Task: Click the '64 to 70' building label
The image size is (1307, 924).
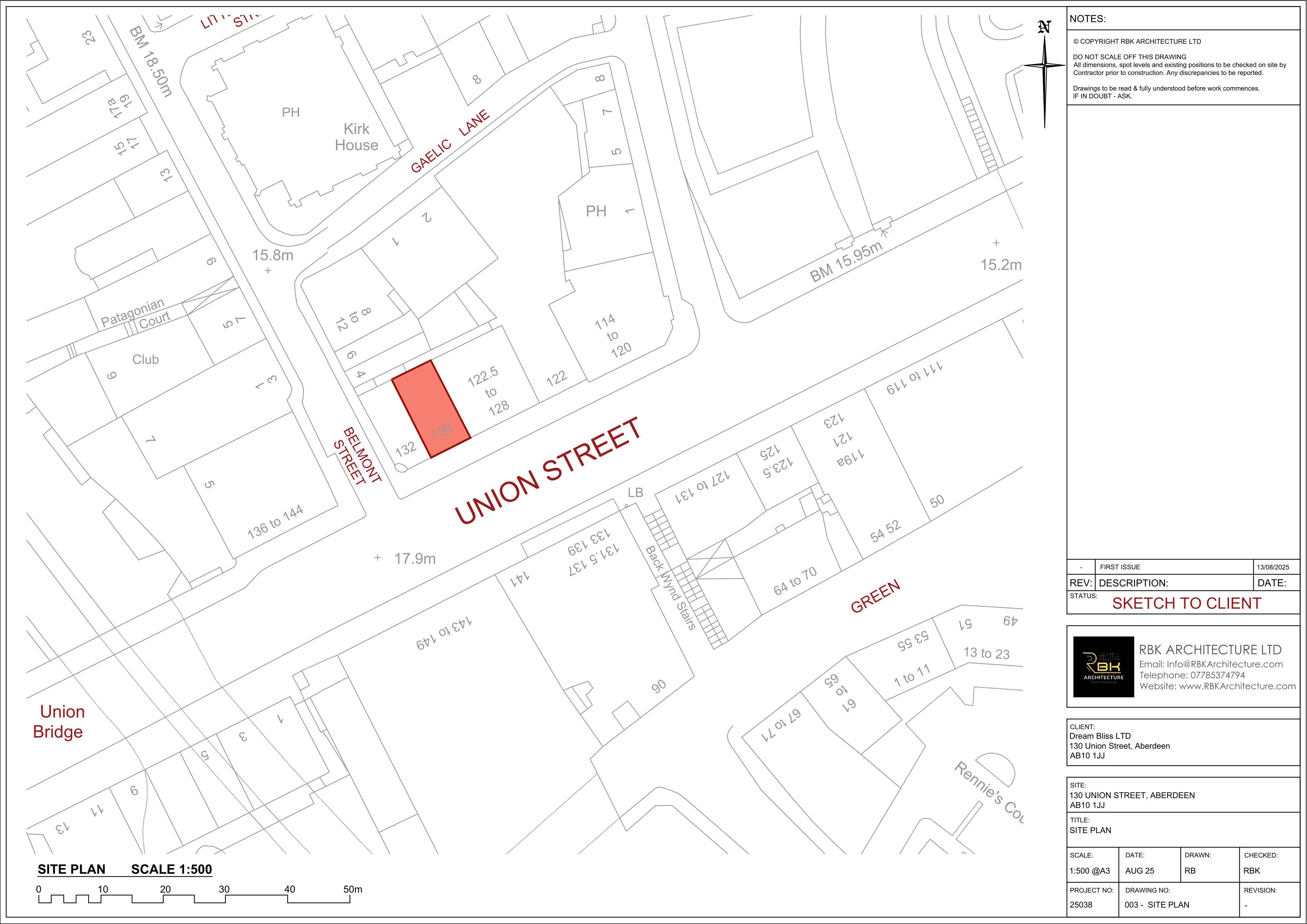Action: click(795, 581)
